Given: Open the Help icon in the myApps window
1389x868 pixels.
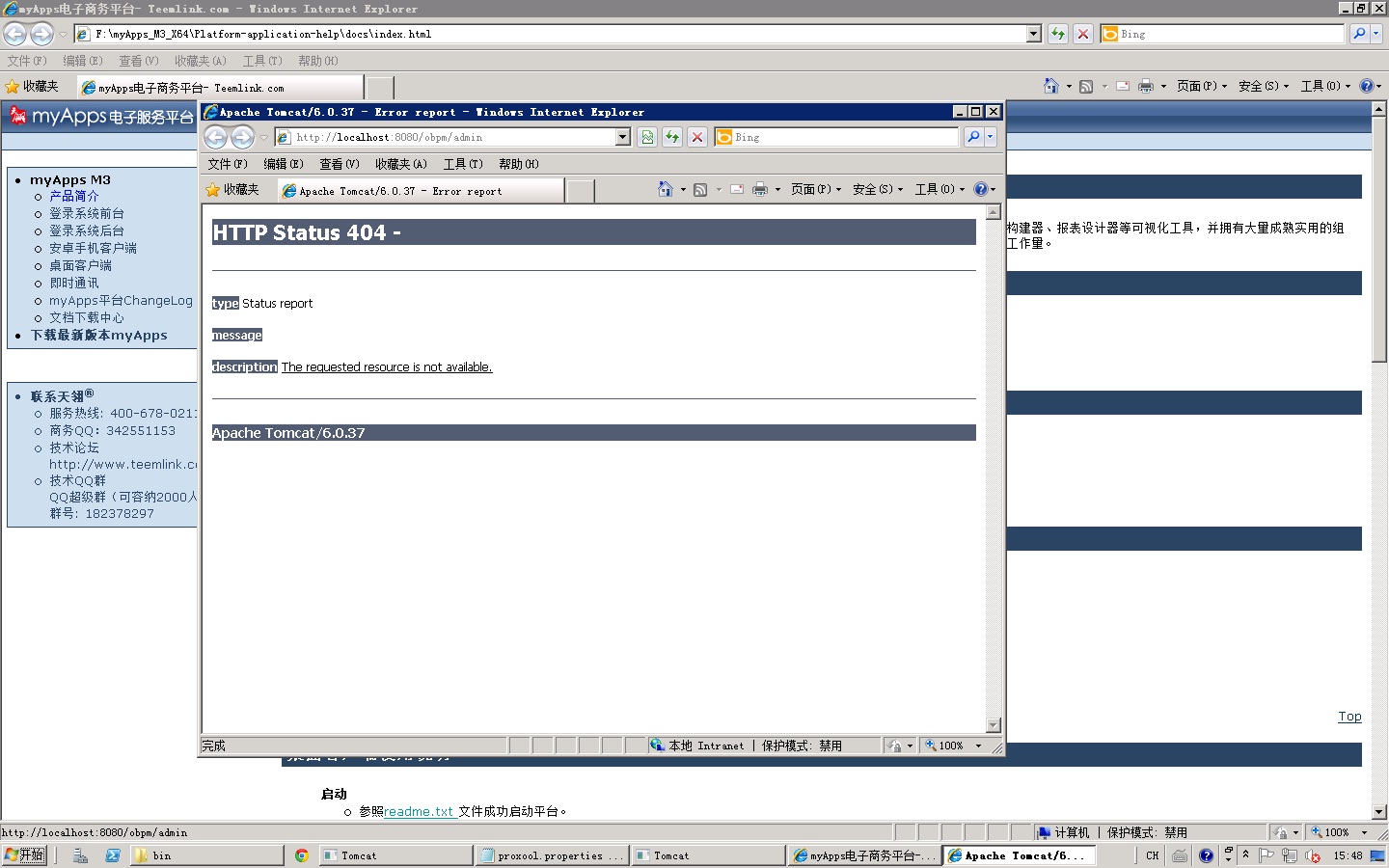Looking at the screenshot, I should tap(1366, 86).
